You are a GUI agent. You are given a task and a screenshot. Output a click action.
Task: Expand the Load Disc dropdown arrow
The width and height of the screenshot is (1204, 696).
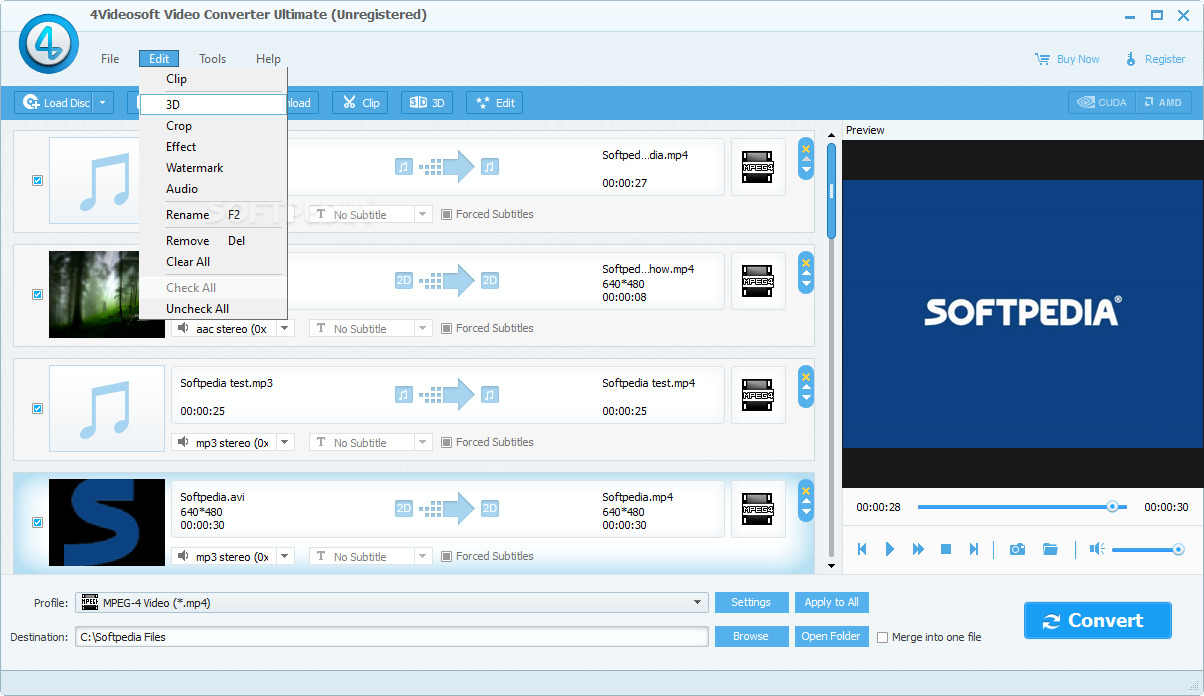[x=105, y=102]
